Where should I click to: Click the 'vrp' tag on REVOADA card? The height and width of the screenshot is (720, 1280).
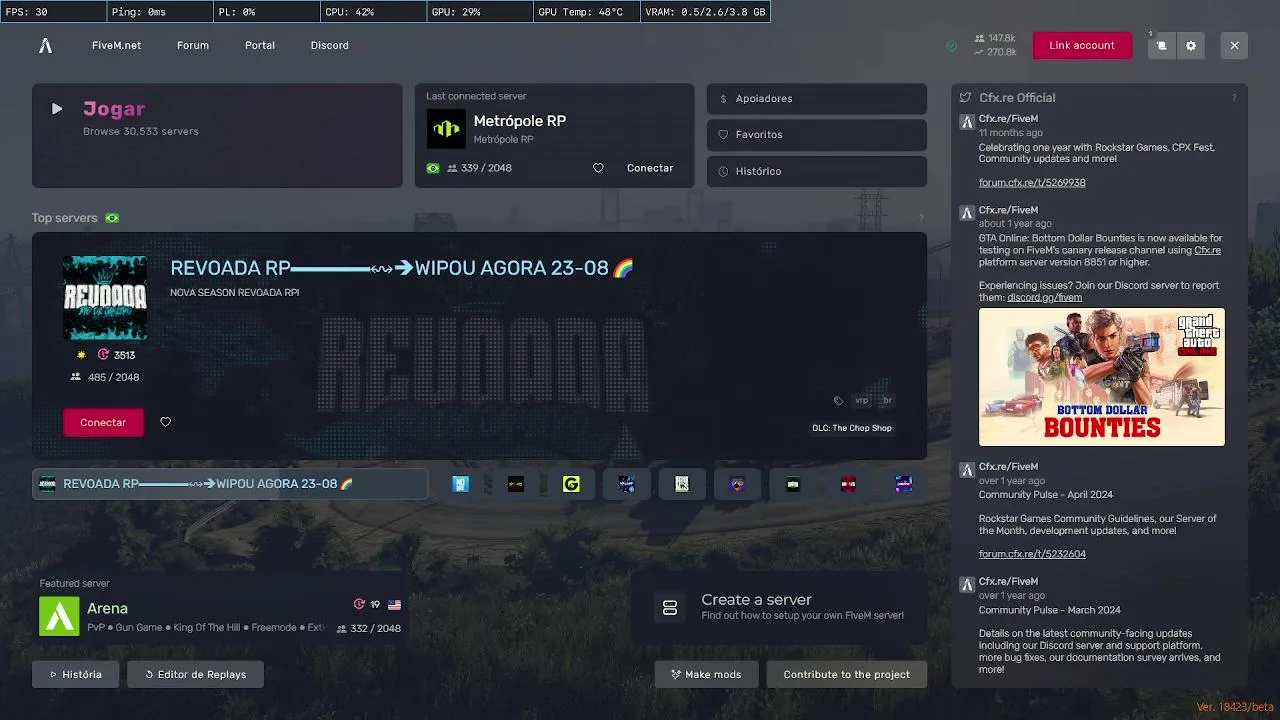tap(861, 400)
